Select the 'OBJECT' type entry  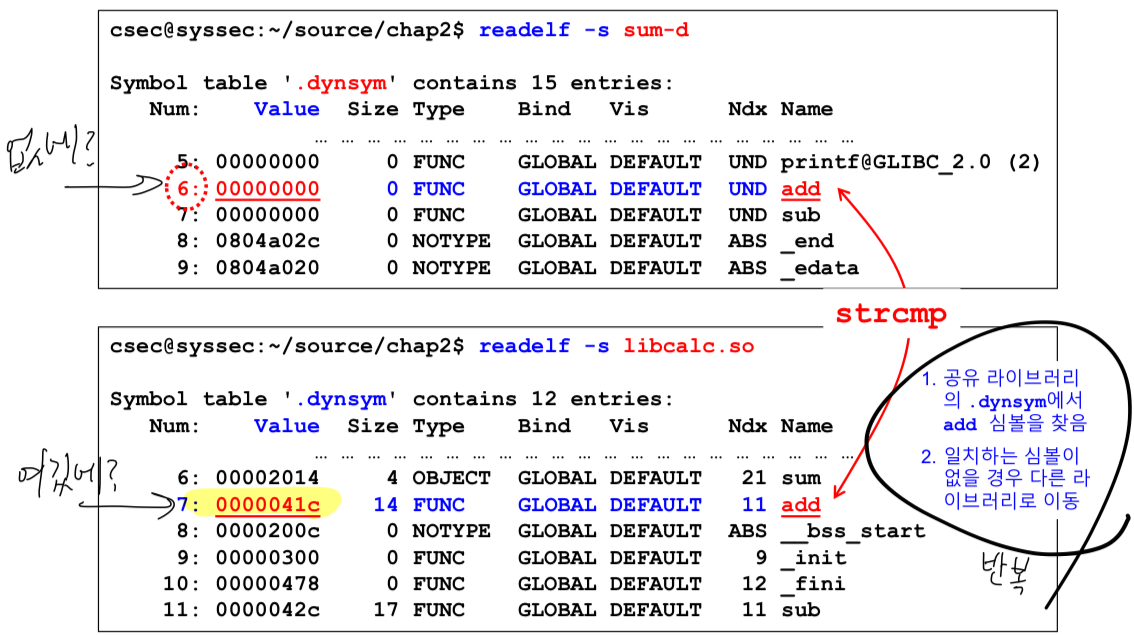pyautogui.click(x=451, y=478)
